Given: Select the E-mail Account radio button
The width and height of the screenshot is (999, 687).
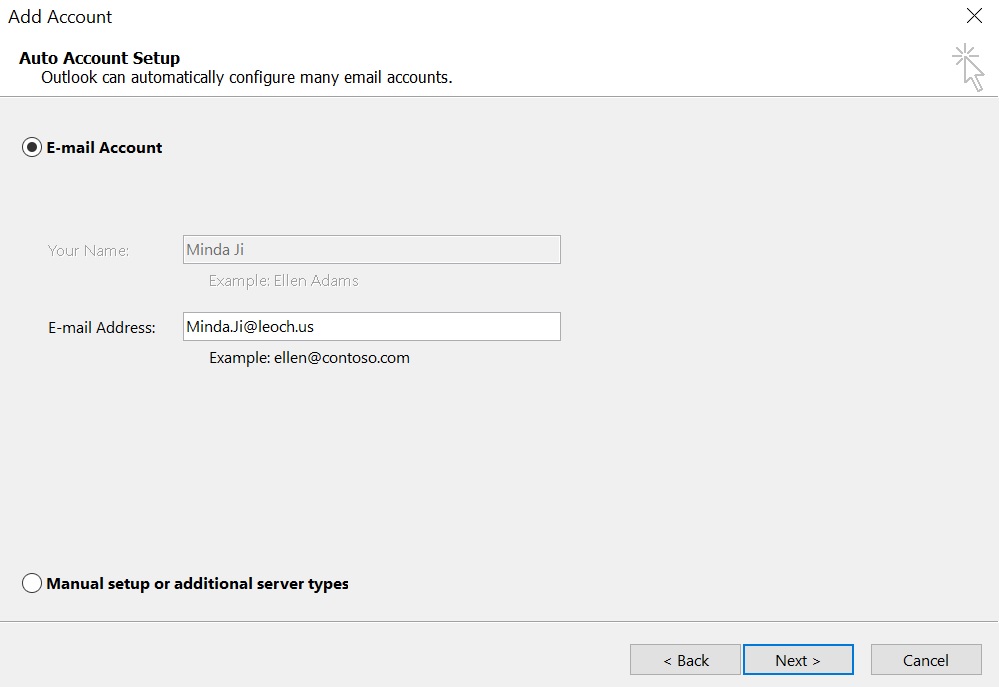Looking at the screenshot, I should pyautogui.click(x=31, y=147).
